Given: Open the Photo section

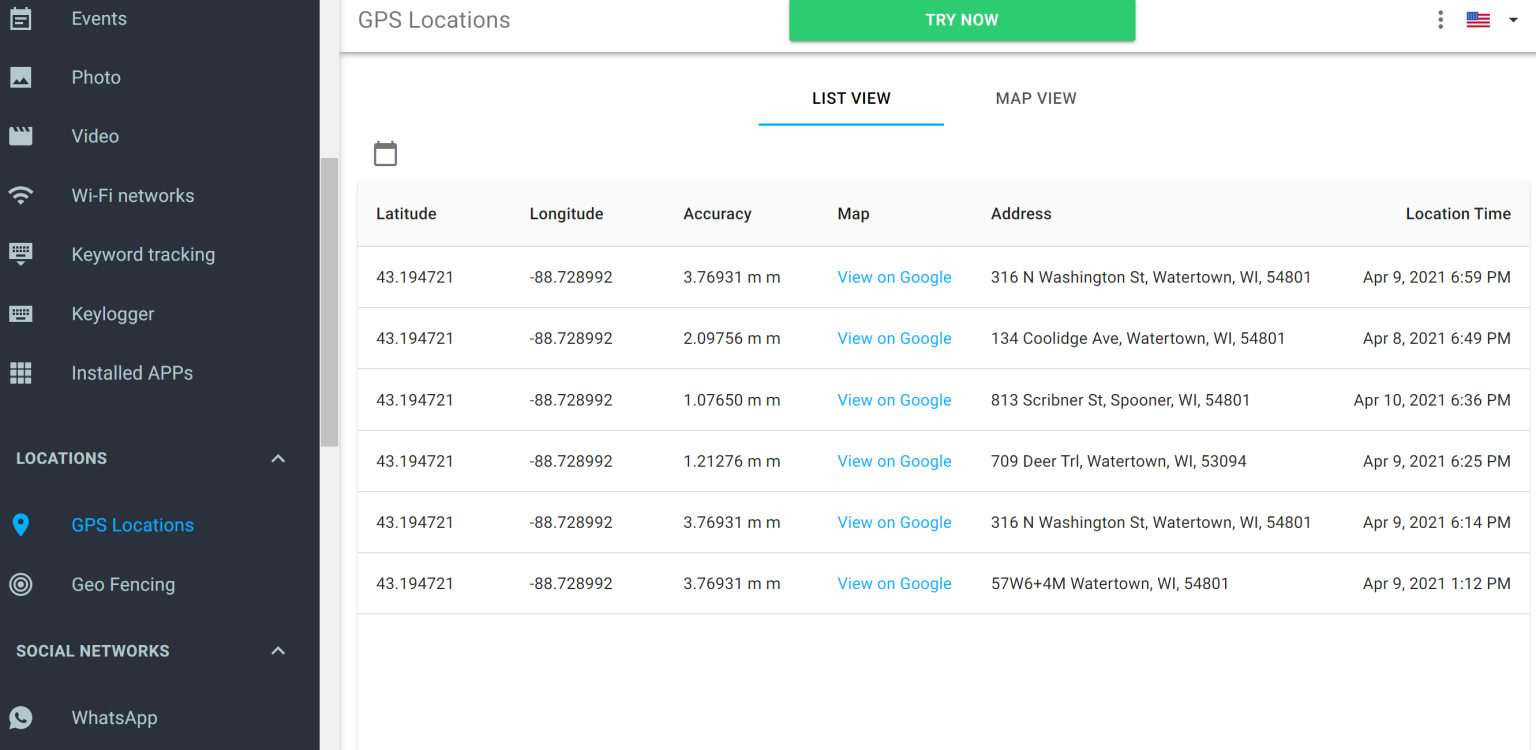Looking at the screenshot, I should tap(95, 77).
